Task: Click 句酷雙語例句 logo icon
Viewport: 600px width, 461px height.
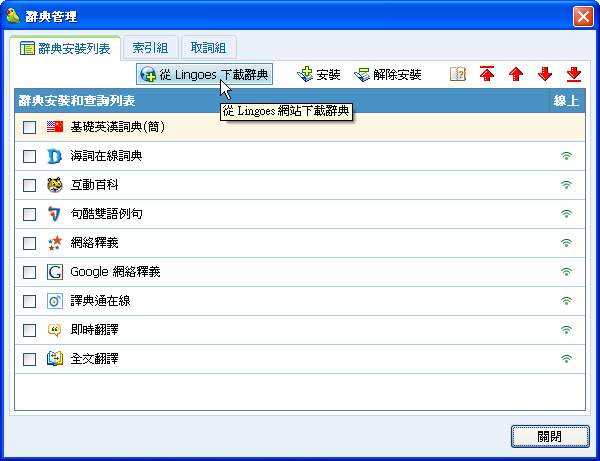Action: 54,214
